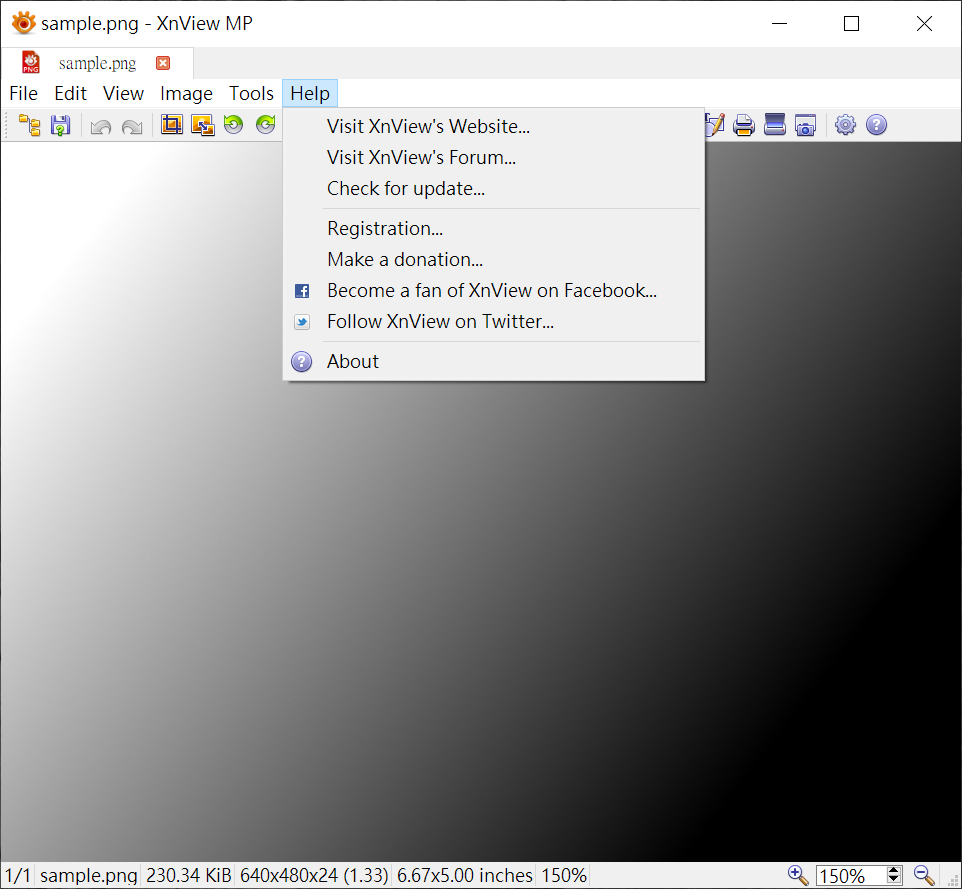The image size is (962, 889).
Task: Click the 150% zoom label in status bar
Action: coord(564,876)
